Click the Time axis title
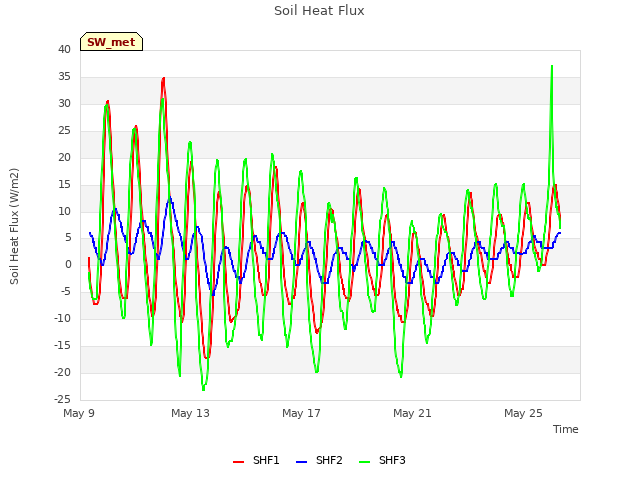The image size is (640, 480). (566, 429)
